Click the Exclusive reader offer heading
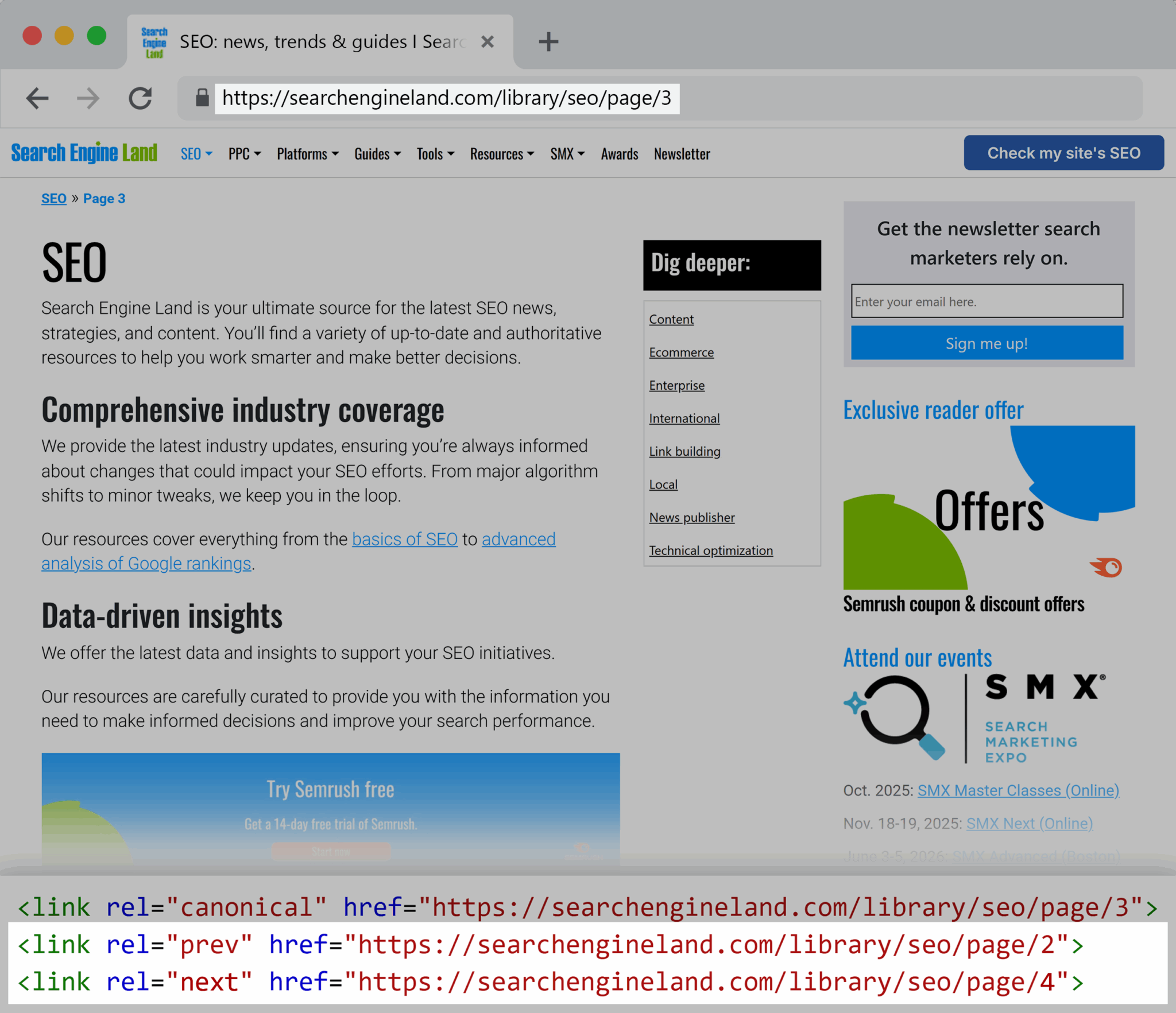Viewport: 1176px width, 1013px height. click(x=933, y=410)
